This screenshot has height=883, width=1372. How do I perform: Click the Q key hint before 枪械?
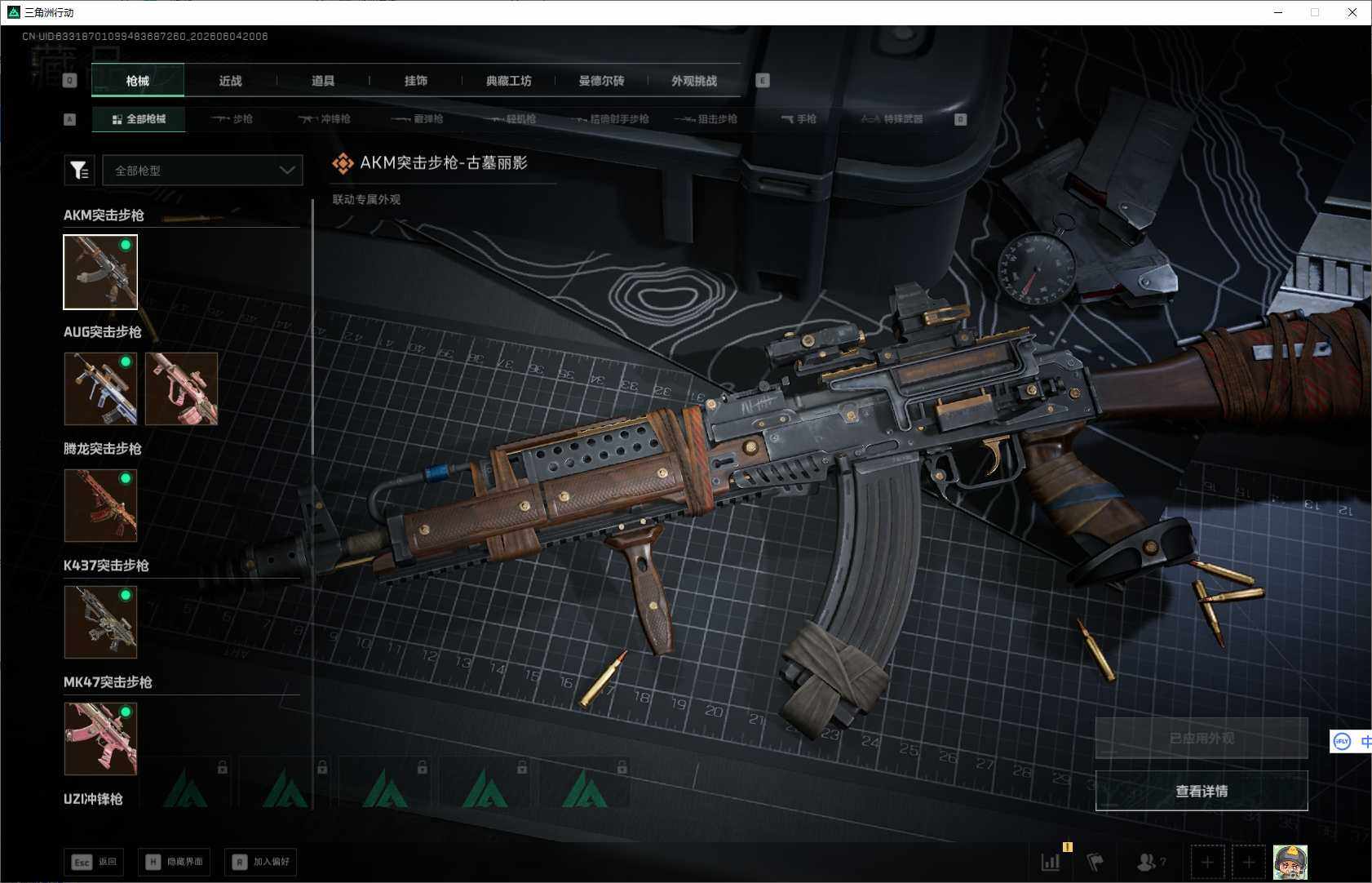[x=69, y=80]
